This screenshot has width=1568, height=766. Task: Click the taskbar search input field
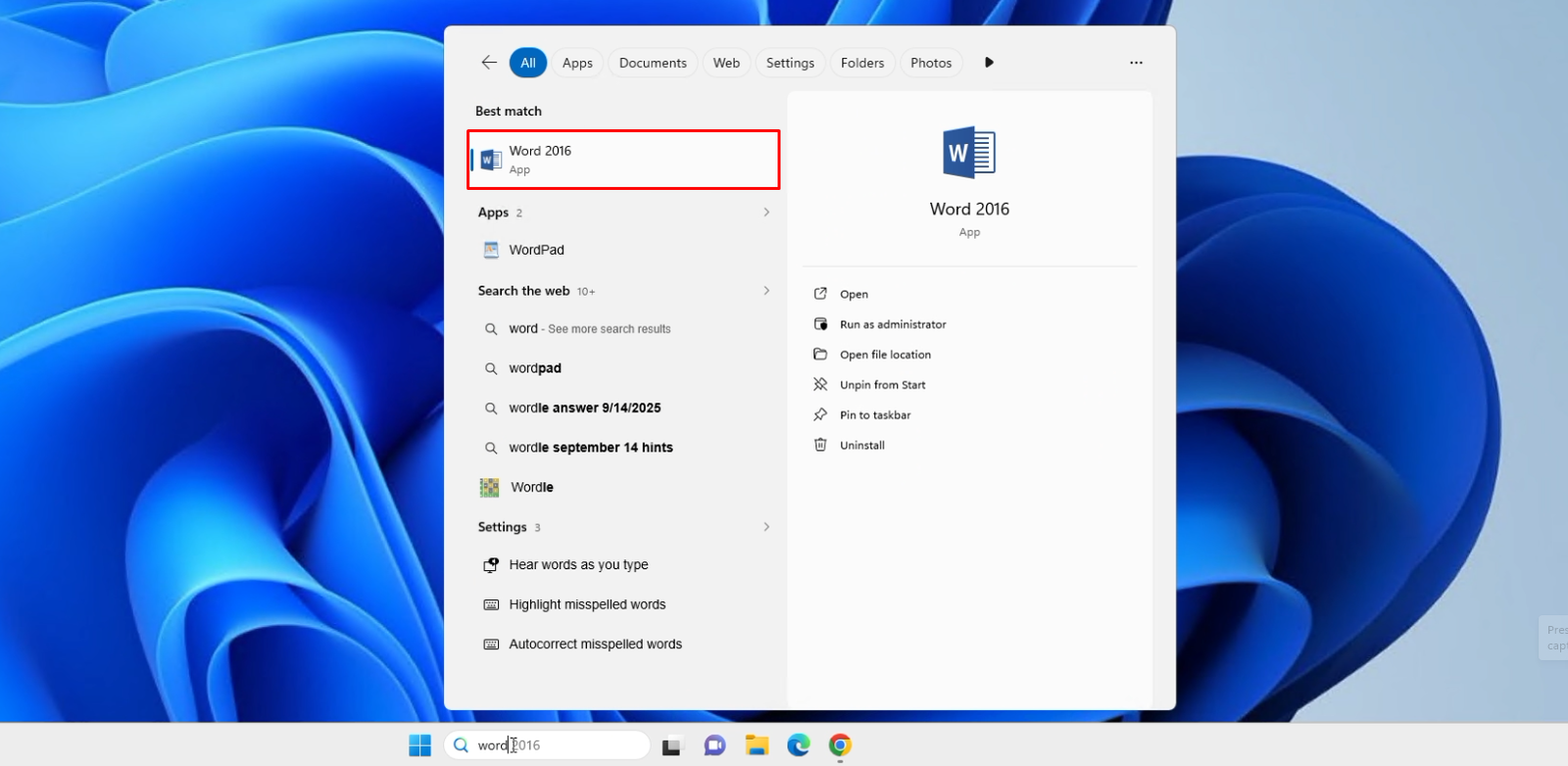pos(547,745)
